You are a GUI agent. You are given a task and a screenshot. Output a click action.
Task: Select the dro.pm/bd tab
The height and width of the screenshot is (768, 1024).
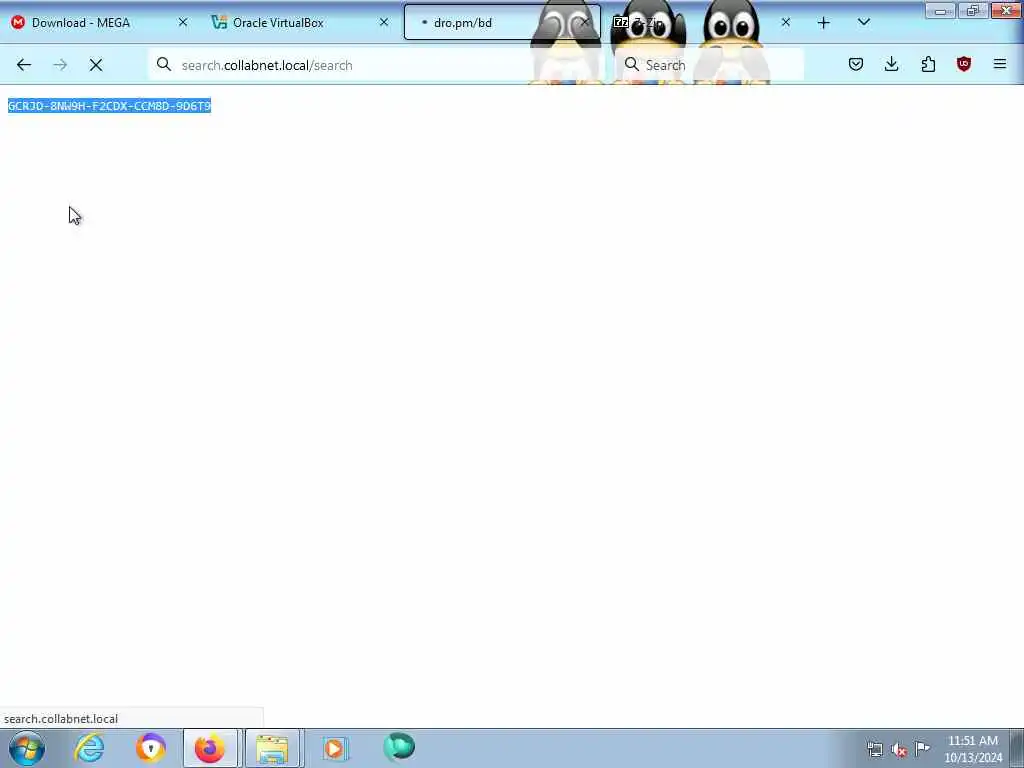[502, 23]
